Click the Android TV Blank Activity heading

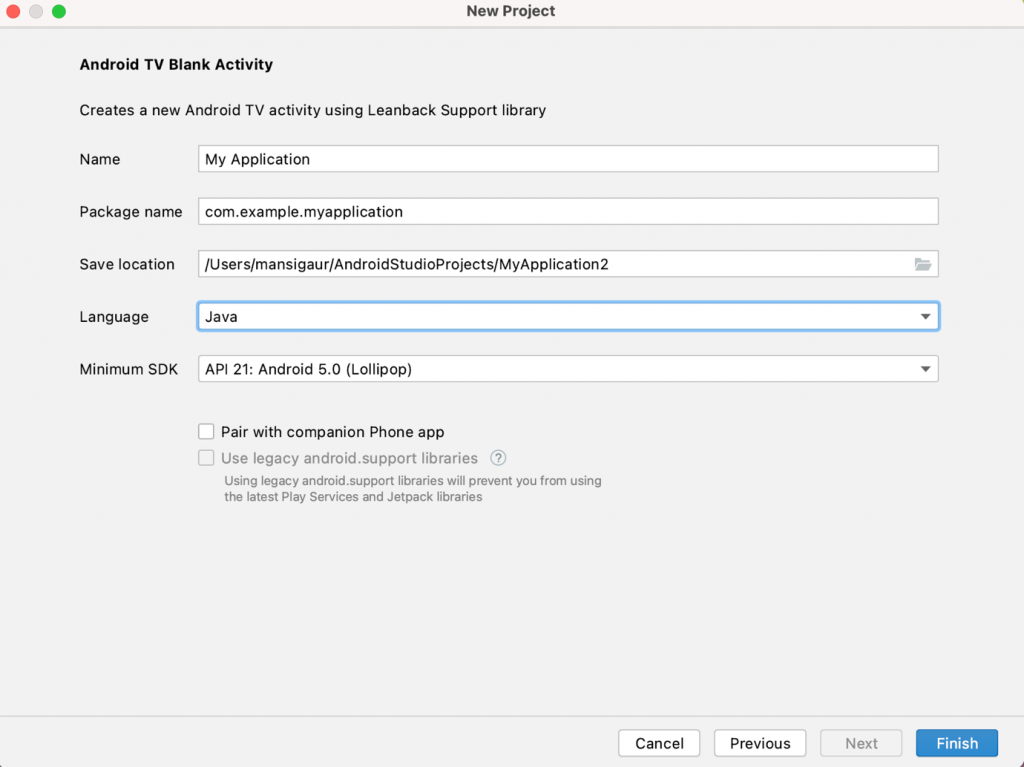click(x=176, y=65)
